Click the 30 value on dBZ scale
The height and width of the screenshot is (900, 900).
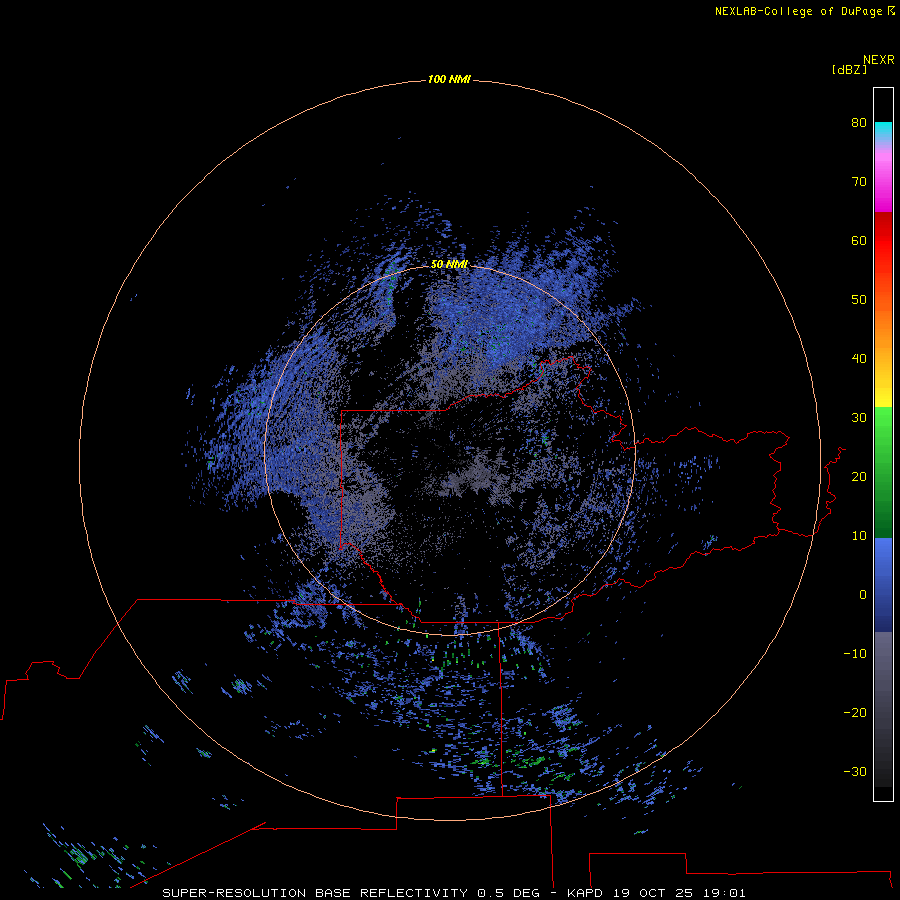coord(859,418)
